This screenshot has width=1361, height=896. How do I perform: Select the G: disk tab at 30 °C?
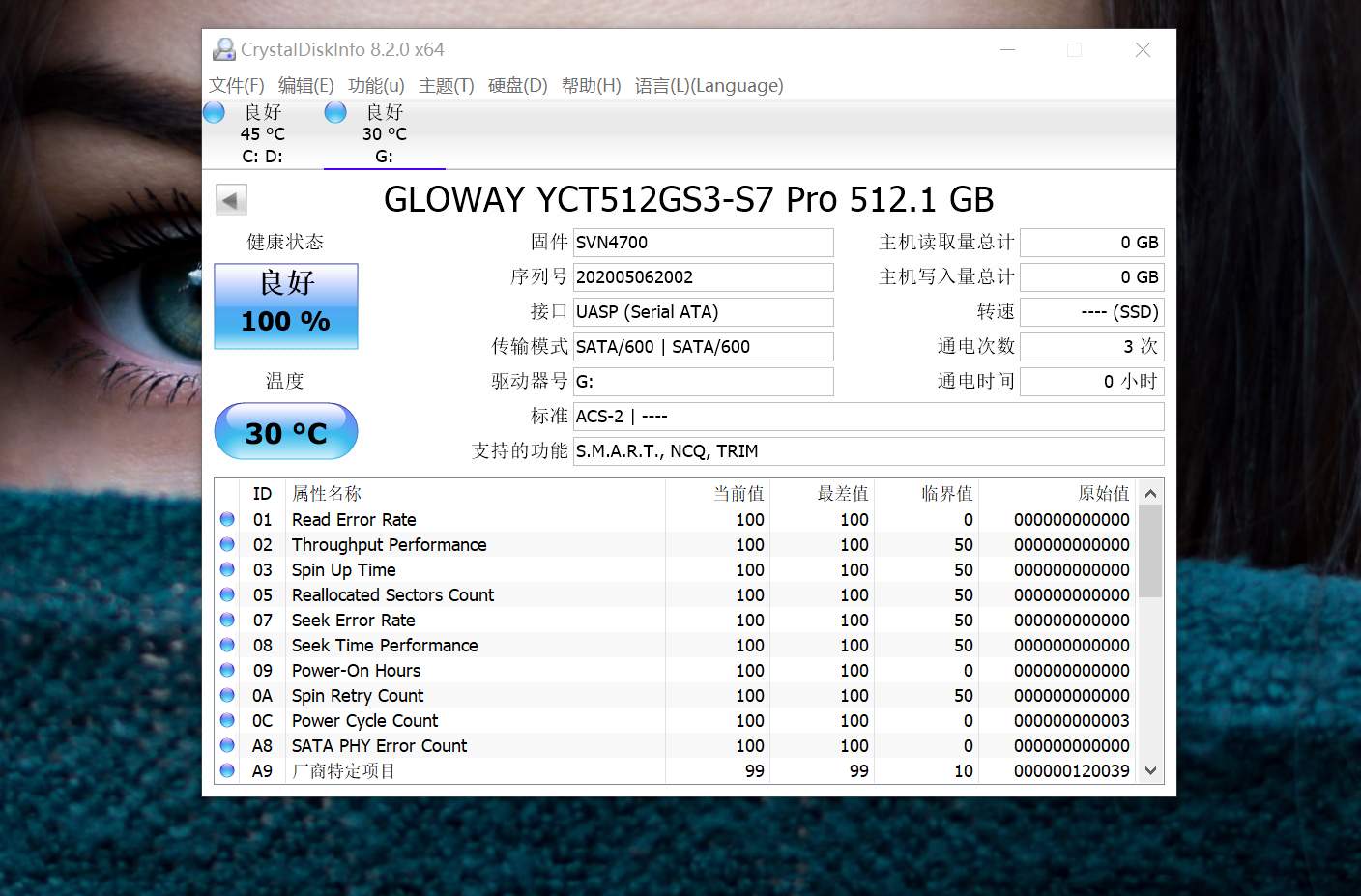point(385,133)
